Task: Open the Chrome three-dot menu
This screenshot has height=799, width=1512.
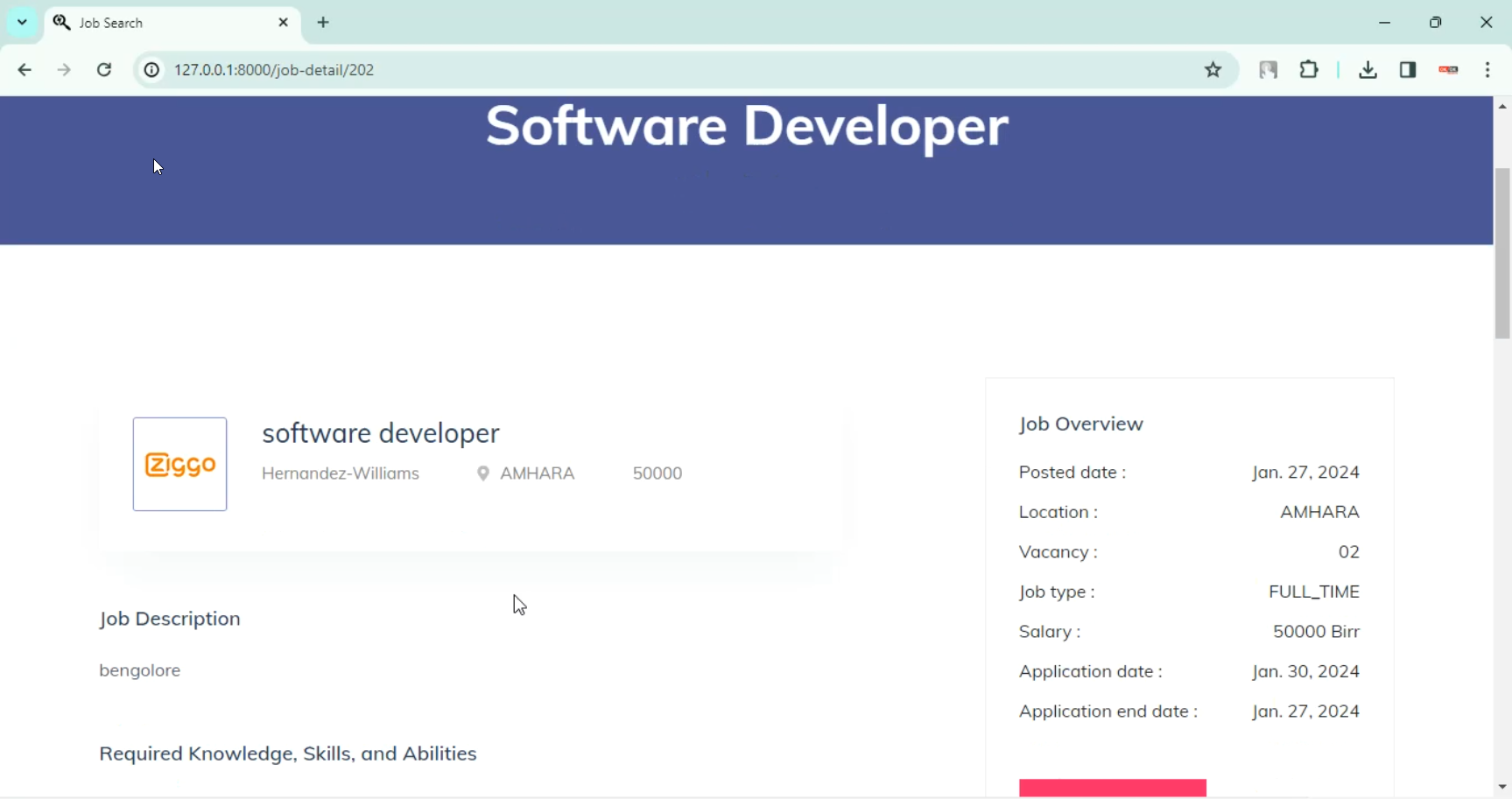Action: click(x=1488, y=70)
